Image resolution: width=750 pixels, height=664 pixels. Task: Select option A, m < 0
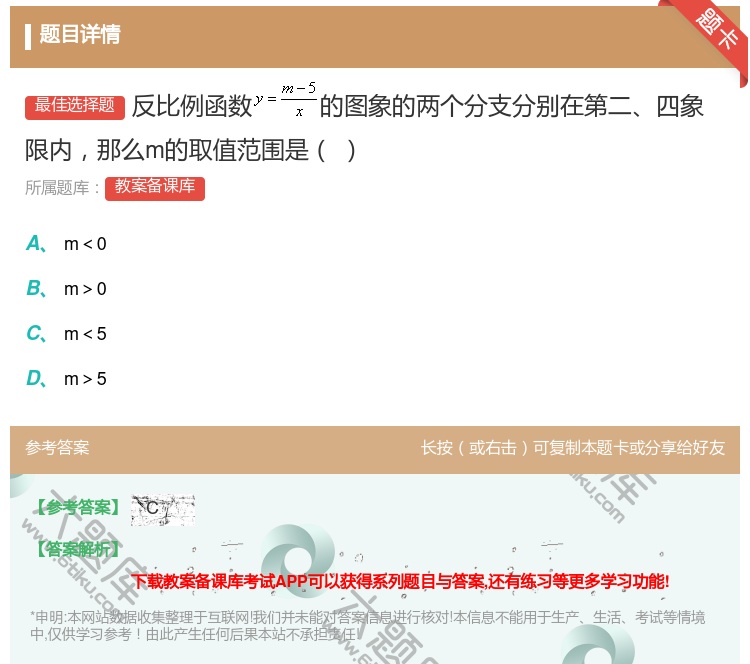coord(66,244)
